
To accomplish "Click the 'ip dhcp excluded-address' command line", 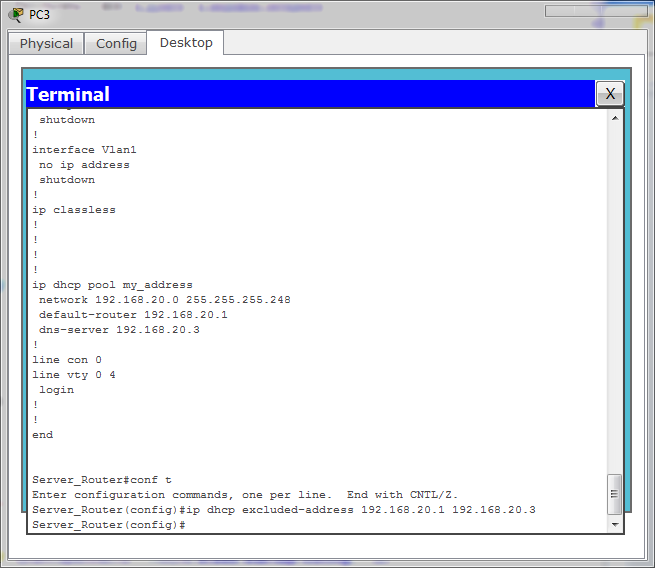I will (x=284, y=510).
